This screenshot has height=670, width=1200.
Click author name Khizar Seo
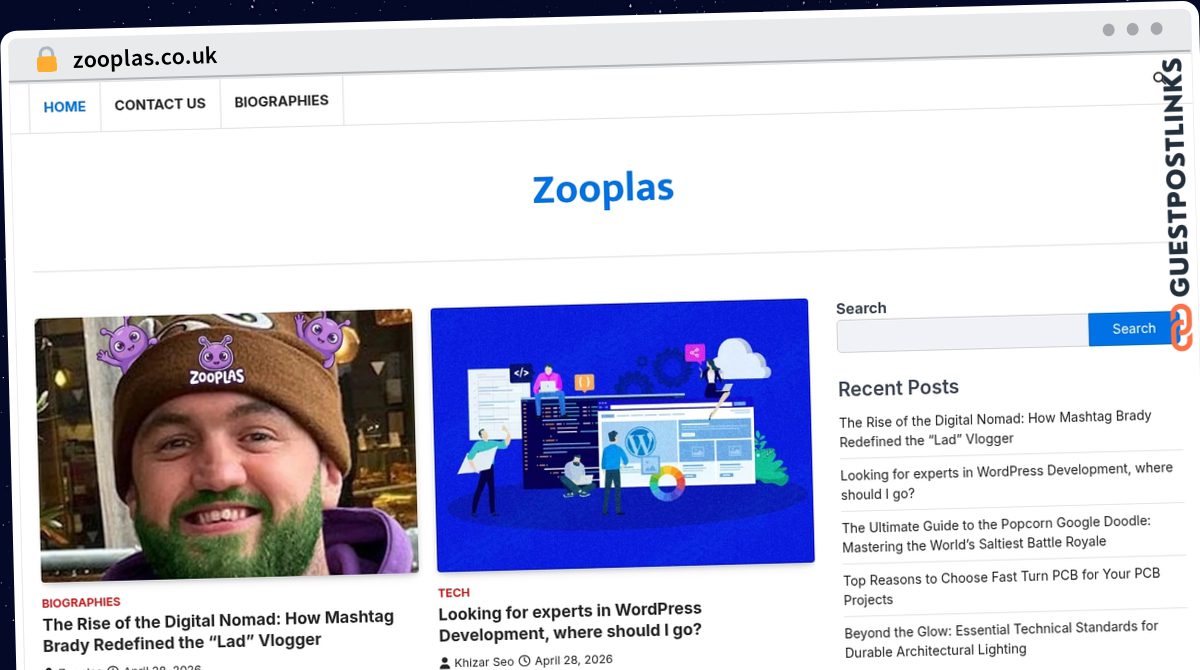[x=484, y=662]
